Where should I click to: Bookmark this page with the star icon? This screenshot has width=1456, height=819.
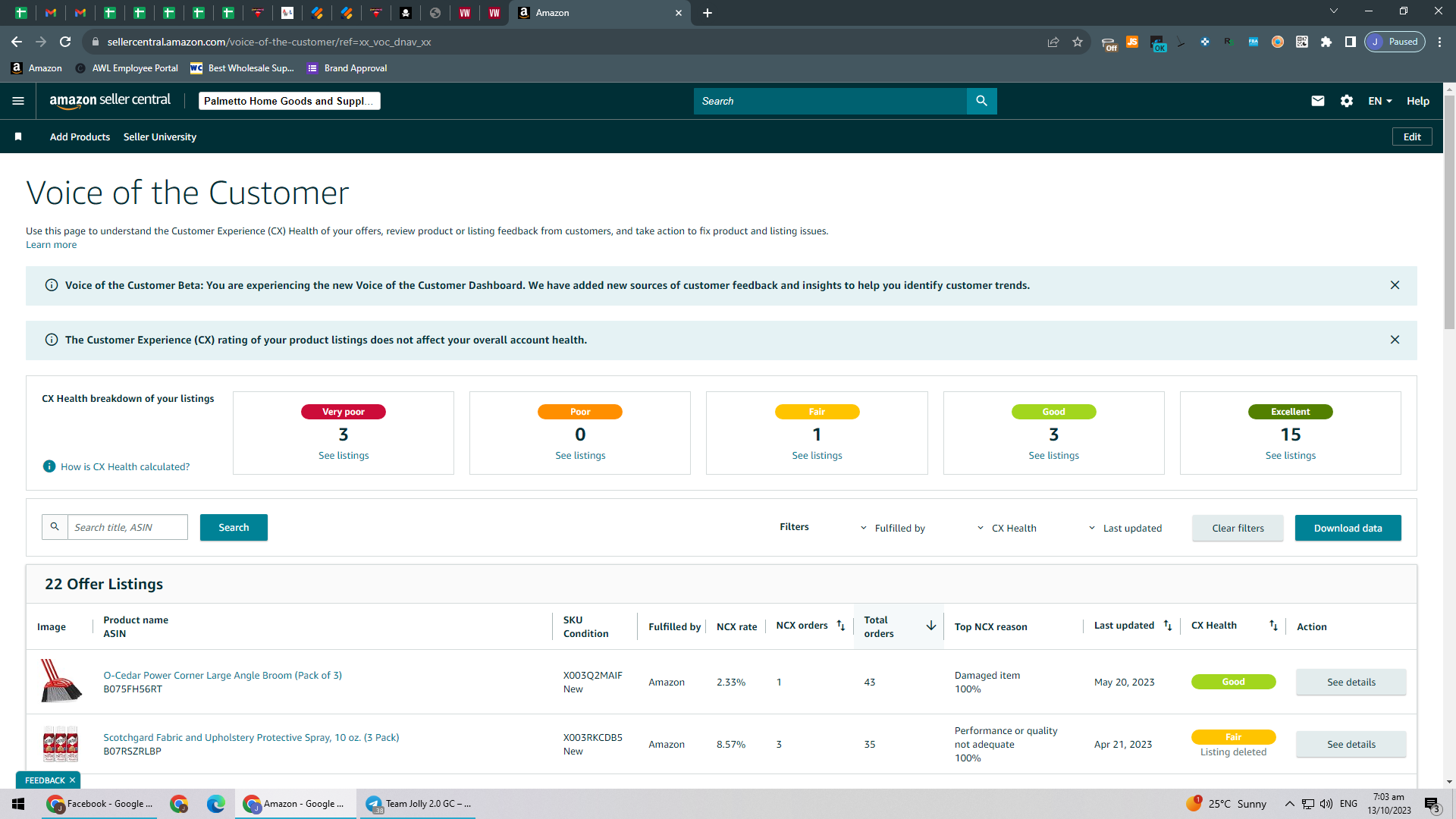click(x=1078, y=42)
